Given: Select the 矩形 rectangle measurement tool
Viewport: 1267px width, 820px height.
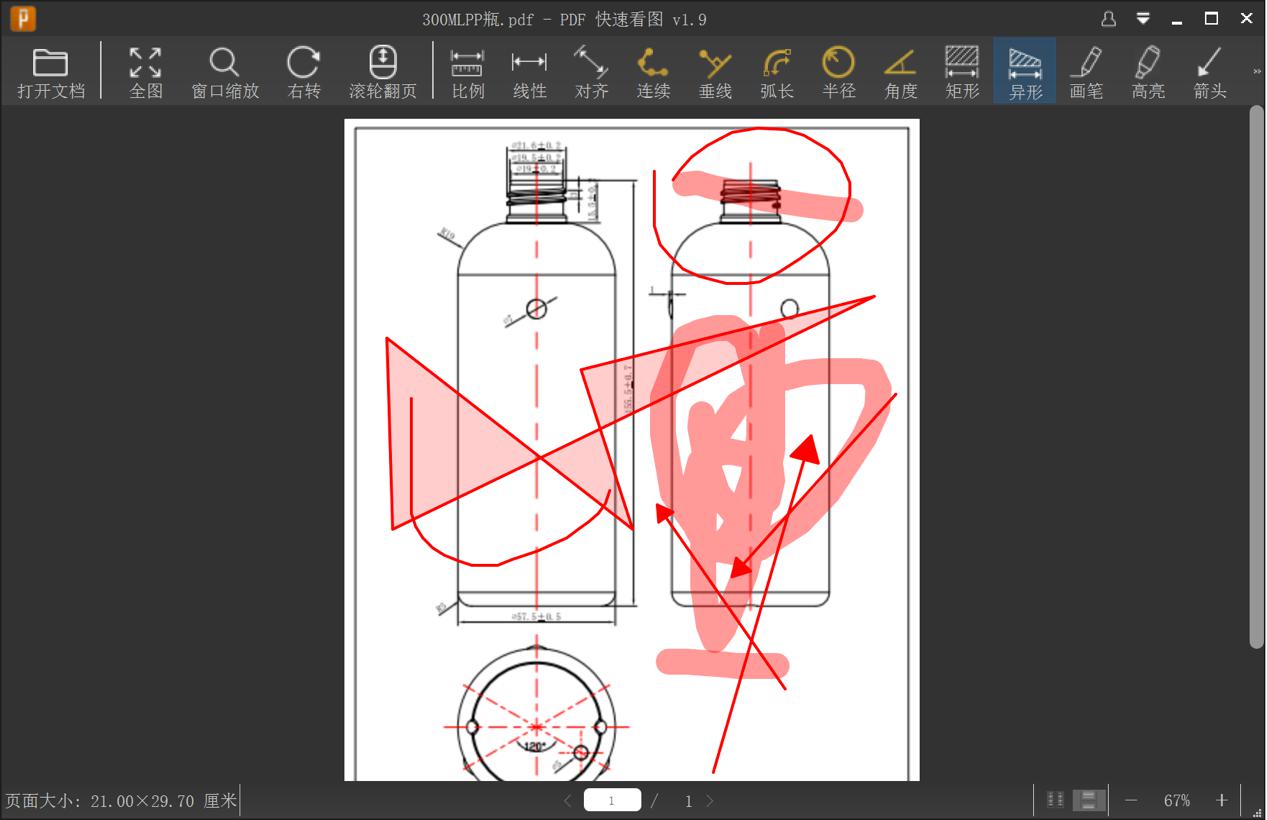Looking at the screenshot, I should pyautogui.click(x=961, y=70).
